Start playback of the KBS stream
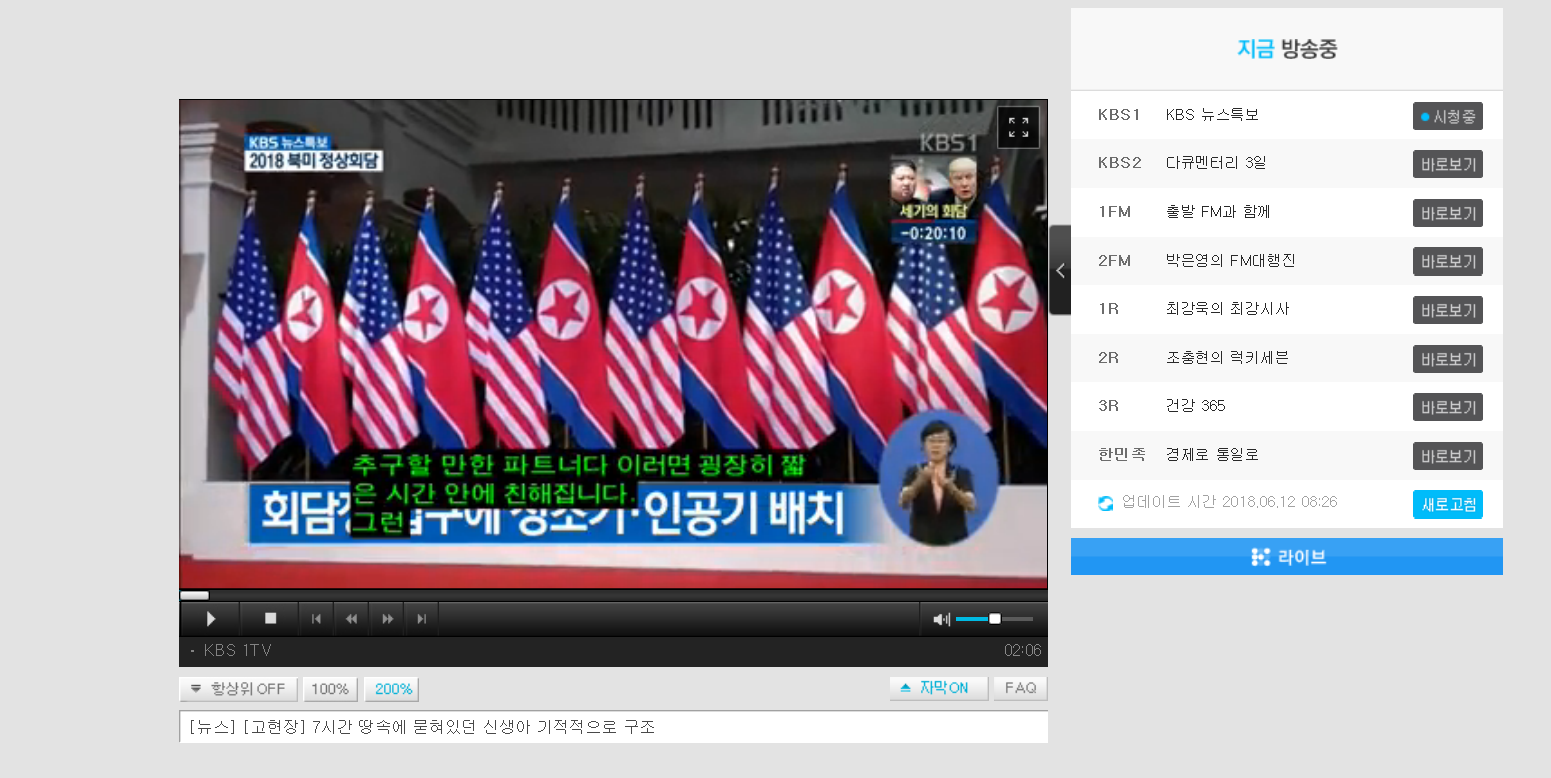This screenshot has height=778, width=1551. [209, 618]
